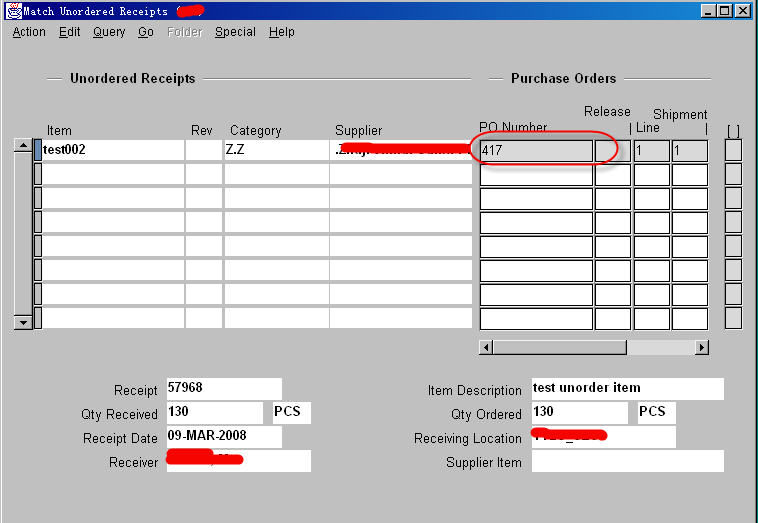Click the Item Description field test unorder item
The height and width of the screenshot is (523, 758).
point(627,389)
